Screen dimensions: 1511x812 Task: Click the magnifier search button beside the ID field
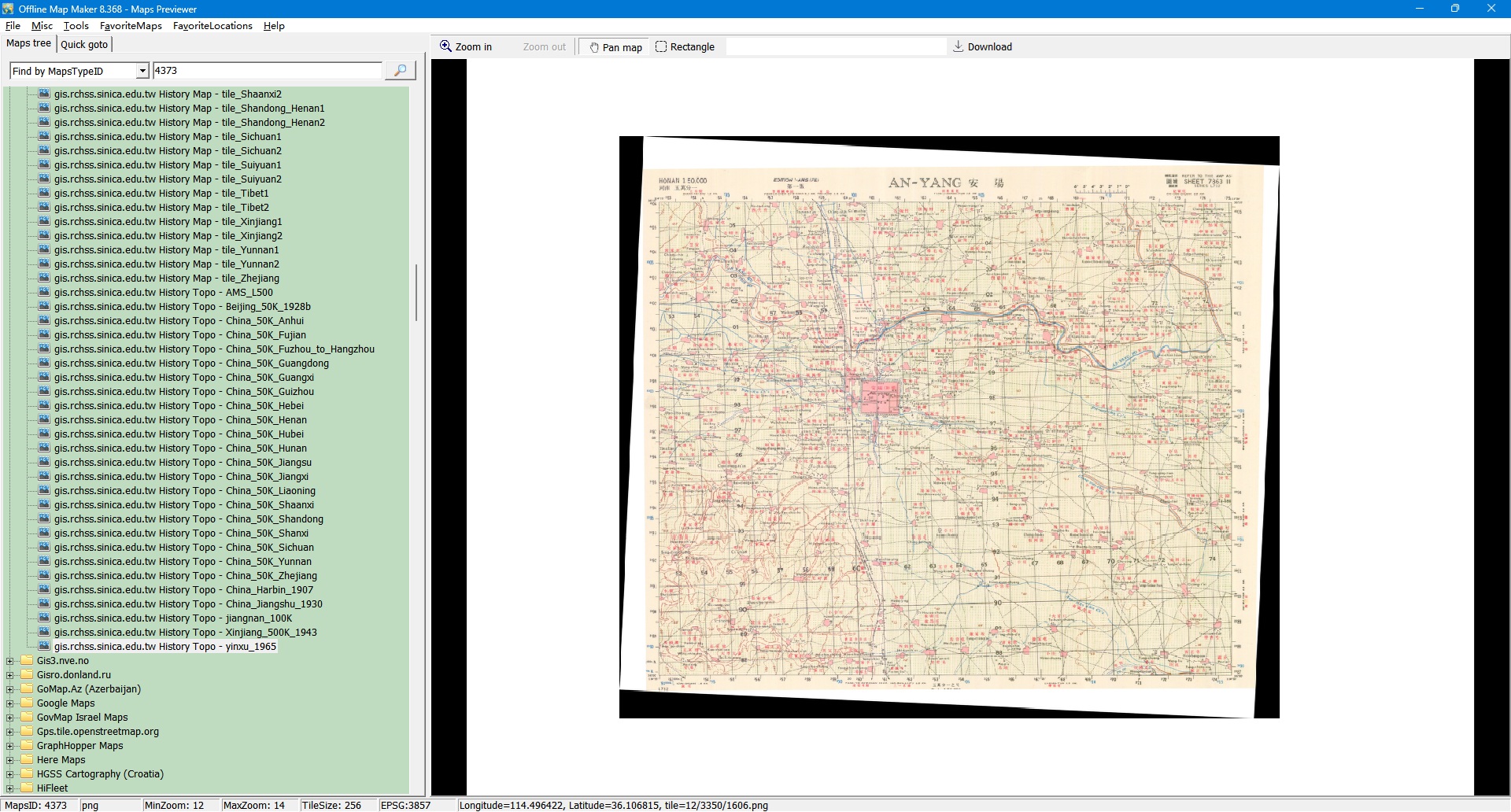(x=400, y=71)
